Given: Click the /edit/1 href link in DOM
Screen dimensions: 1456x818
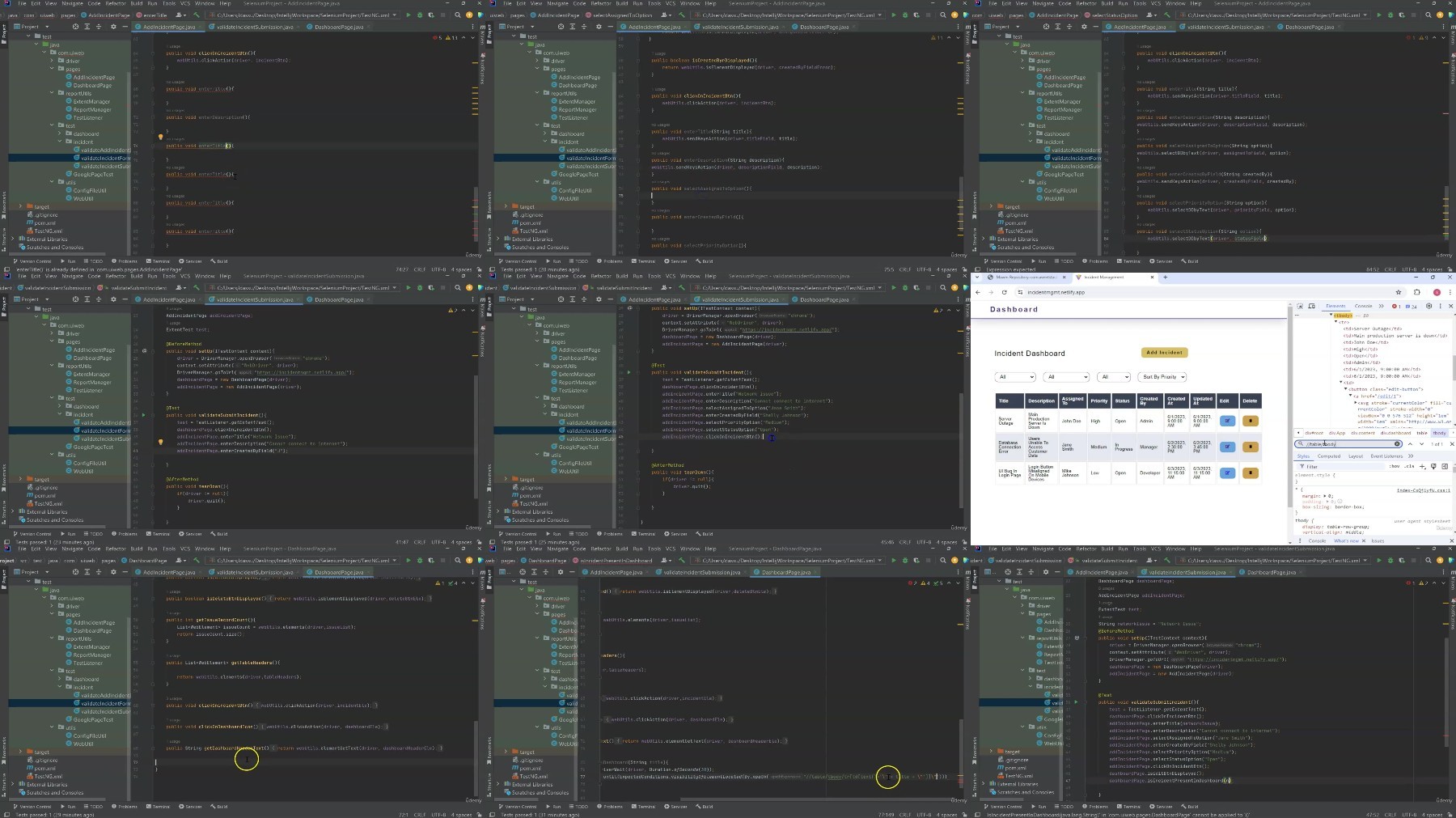Looking at the screenshot, I should [x=1387, y=396].
